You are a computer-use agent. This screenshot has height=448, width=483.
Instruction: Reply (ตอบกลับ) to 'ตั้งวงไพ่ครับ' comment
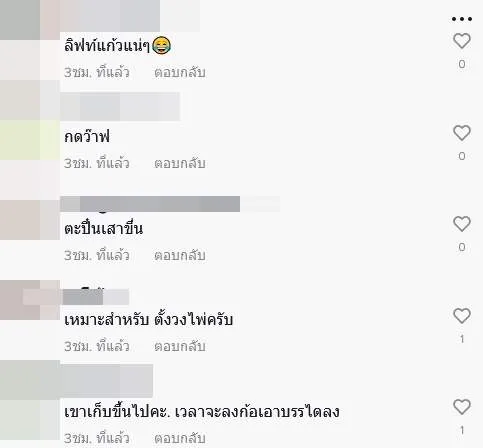tap(180, 346)
